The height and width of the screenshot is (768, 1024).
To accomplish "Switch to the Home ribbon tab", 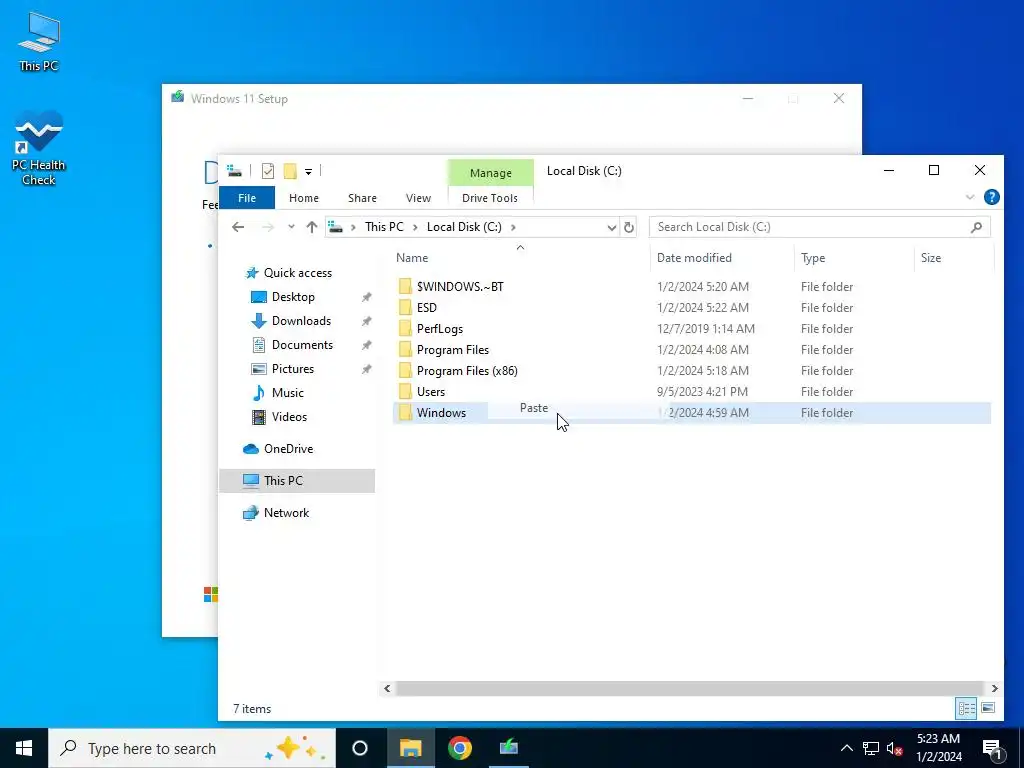I will [x=304, y=198].
